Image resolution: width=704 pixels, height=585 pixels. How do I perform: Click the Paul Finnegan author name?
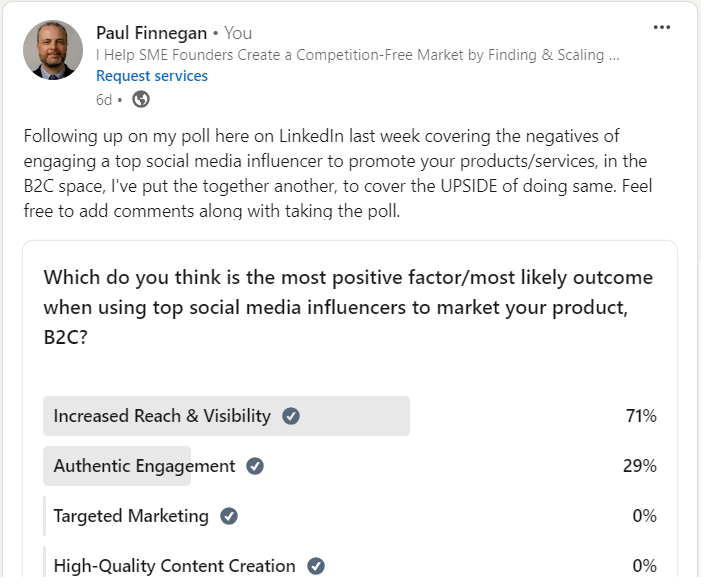(151, 33)
